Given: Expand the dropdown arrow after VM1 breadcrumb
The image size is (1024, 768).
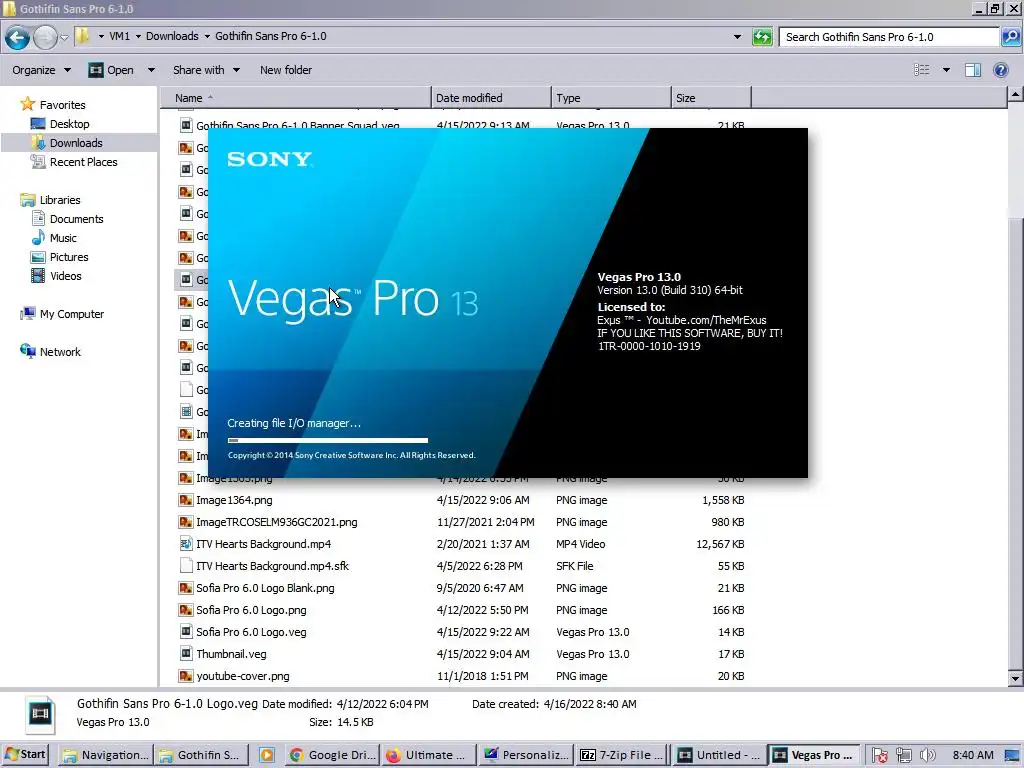Looking at the screenshot, I should pos(138,36).
